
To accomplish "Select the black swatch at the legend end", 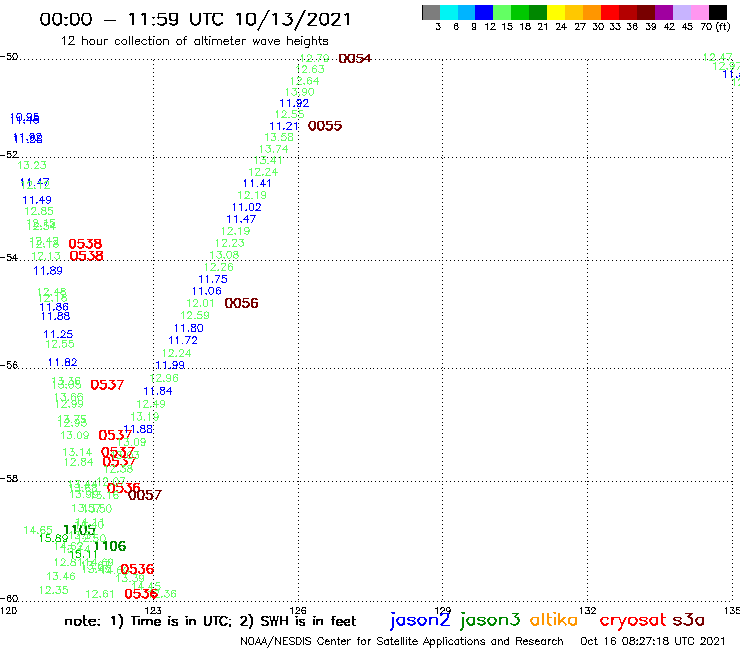I will [x=717, y=12].
